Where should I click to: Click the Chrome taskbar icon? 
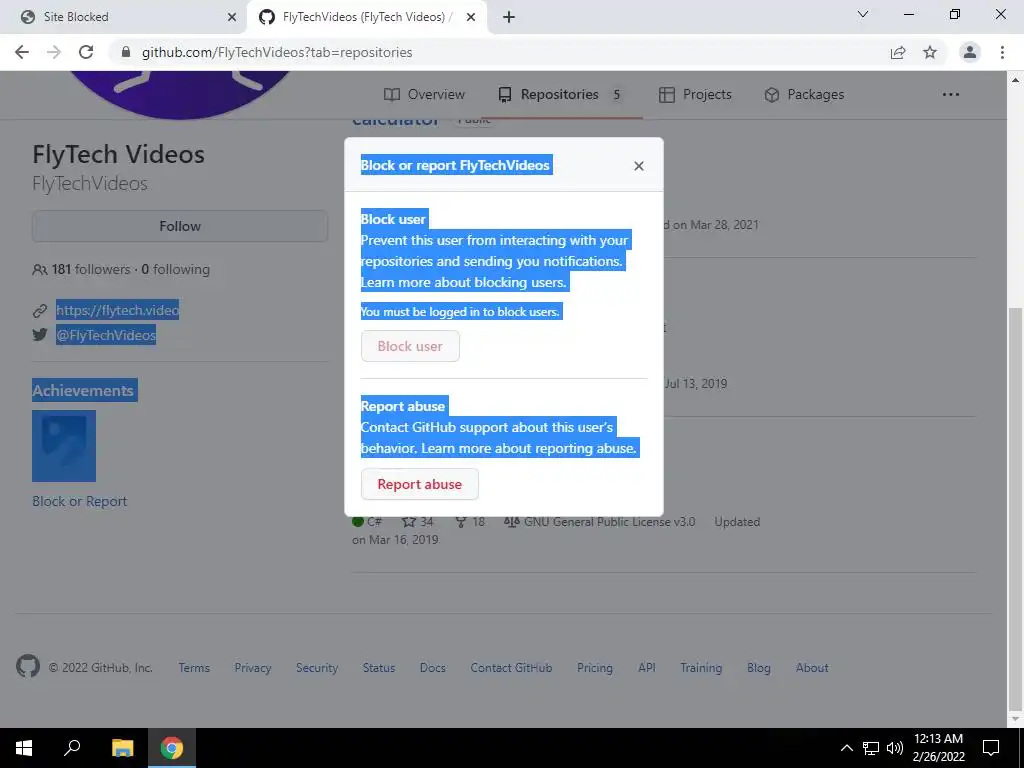pyautogui.click(x=172, y=748)
